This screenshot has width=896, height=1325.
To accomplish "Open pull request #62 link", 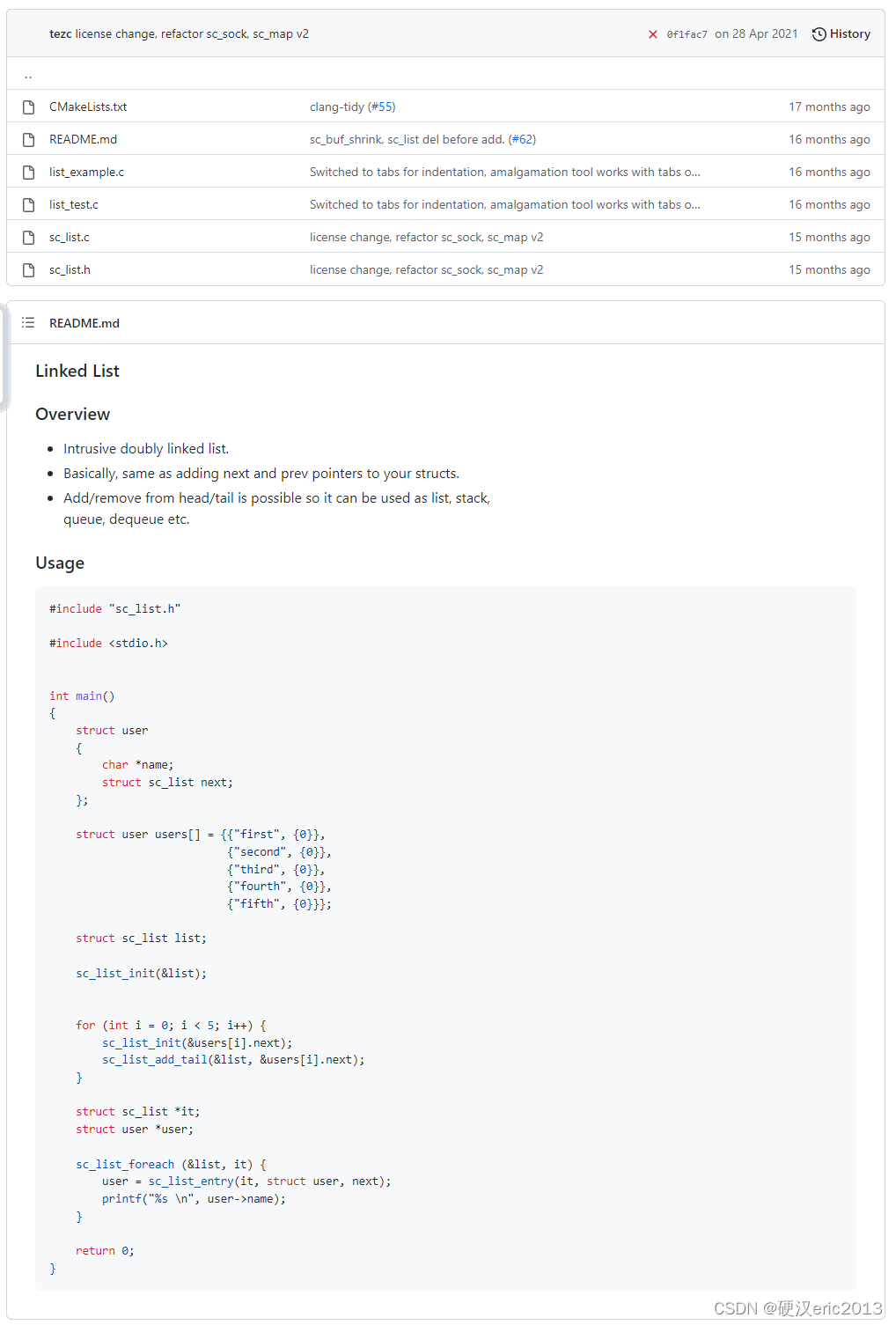I will point(523,139).
